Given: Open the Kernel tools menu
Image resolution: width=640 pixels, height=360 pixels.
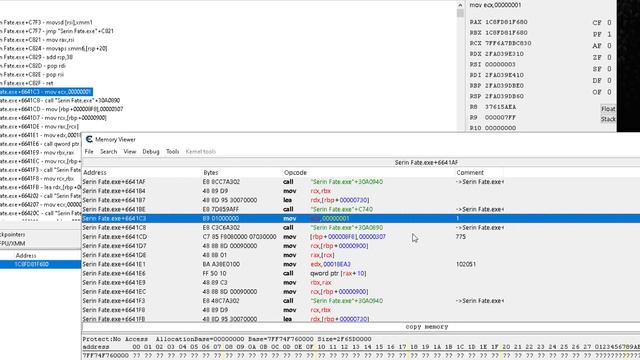Looking at the screenshot, I should (200, 151).
